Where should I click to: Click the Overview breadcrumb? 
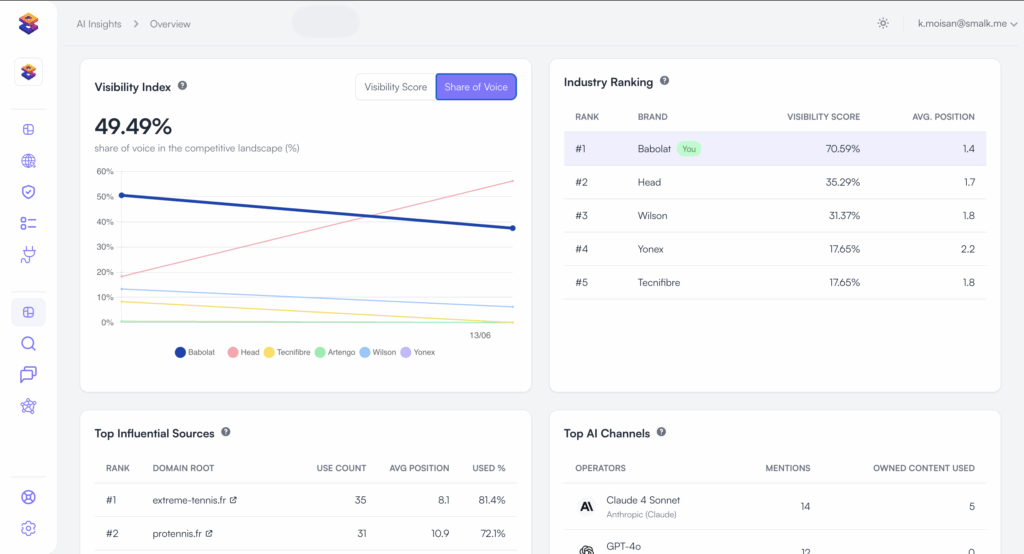tap(170, 24)
